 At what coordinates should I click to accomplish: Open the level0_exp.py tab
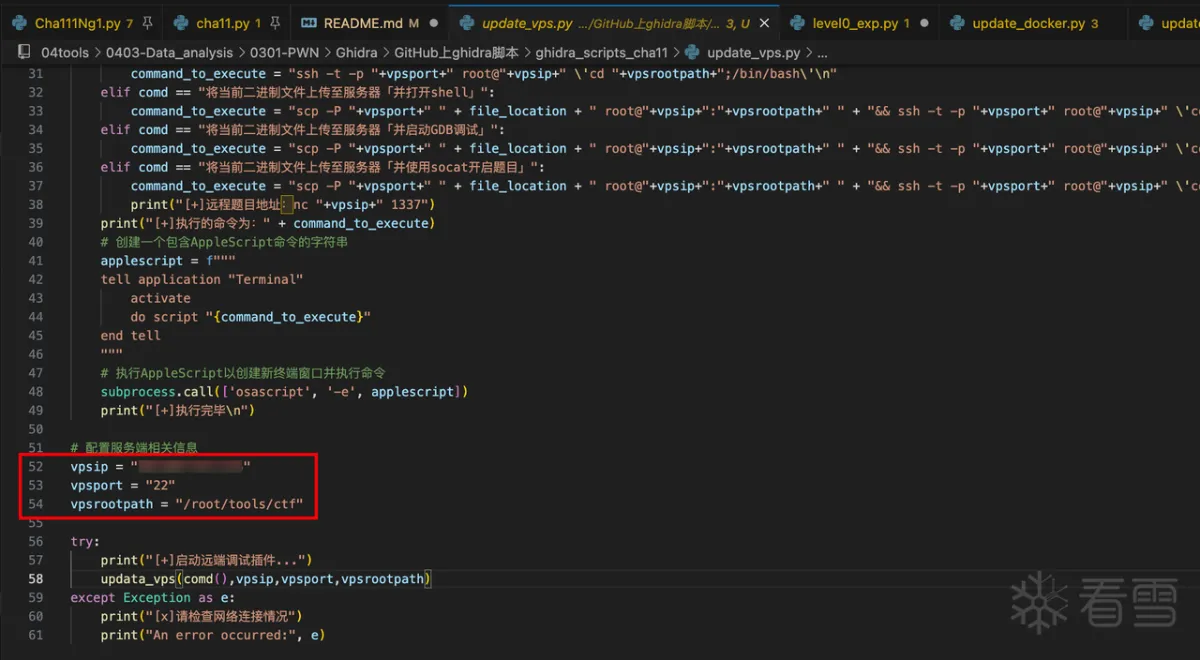(x=856, y=22)
